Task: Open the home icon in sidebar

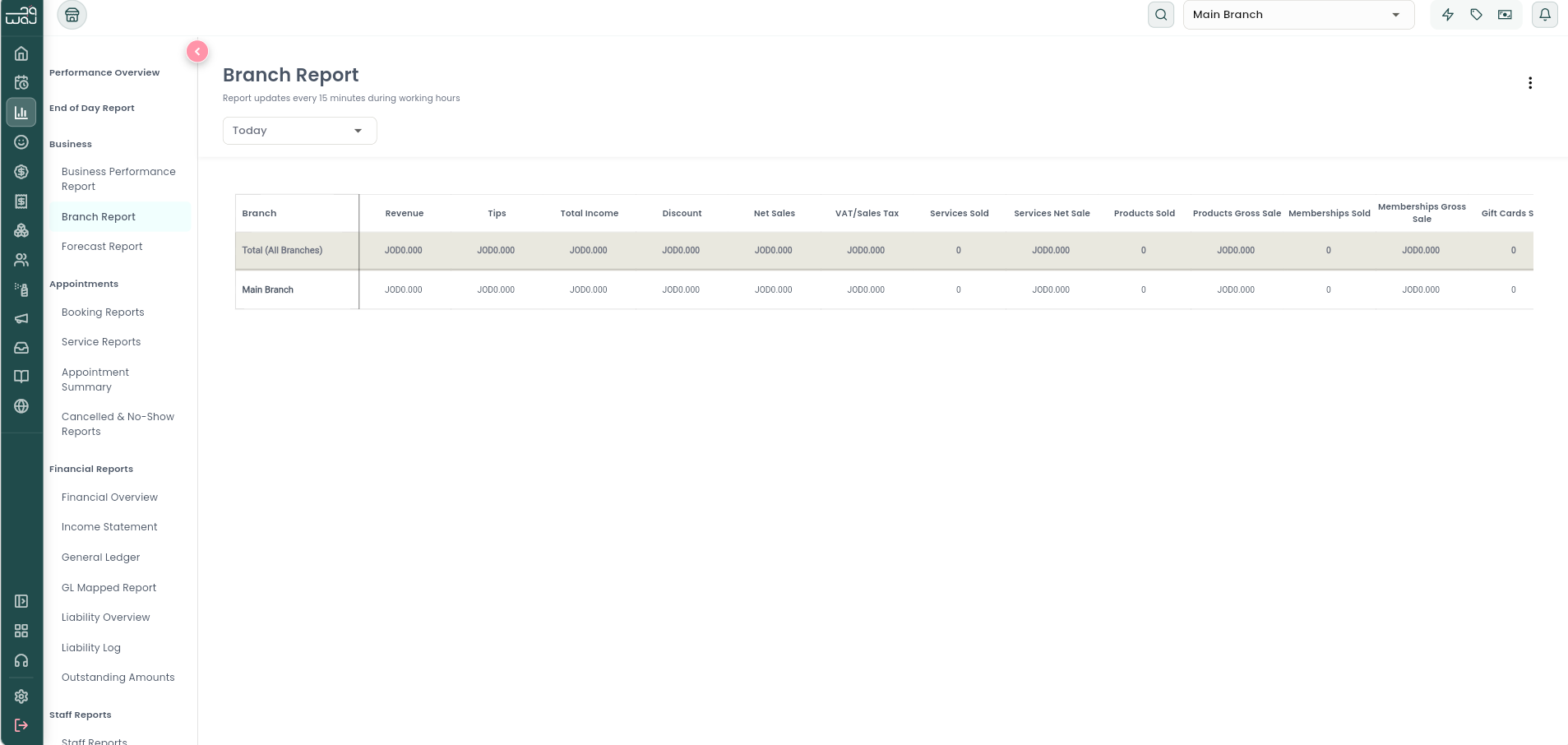Action: point(21,53)
